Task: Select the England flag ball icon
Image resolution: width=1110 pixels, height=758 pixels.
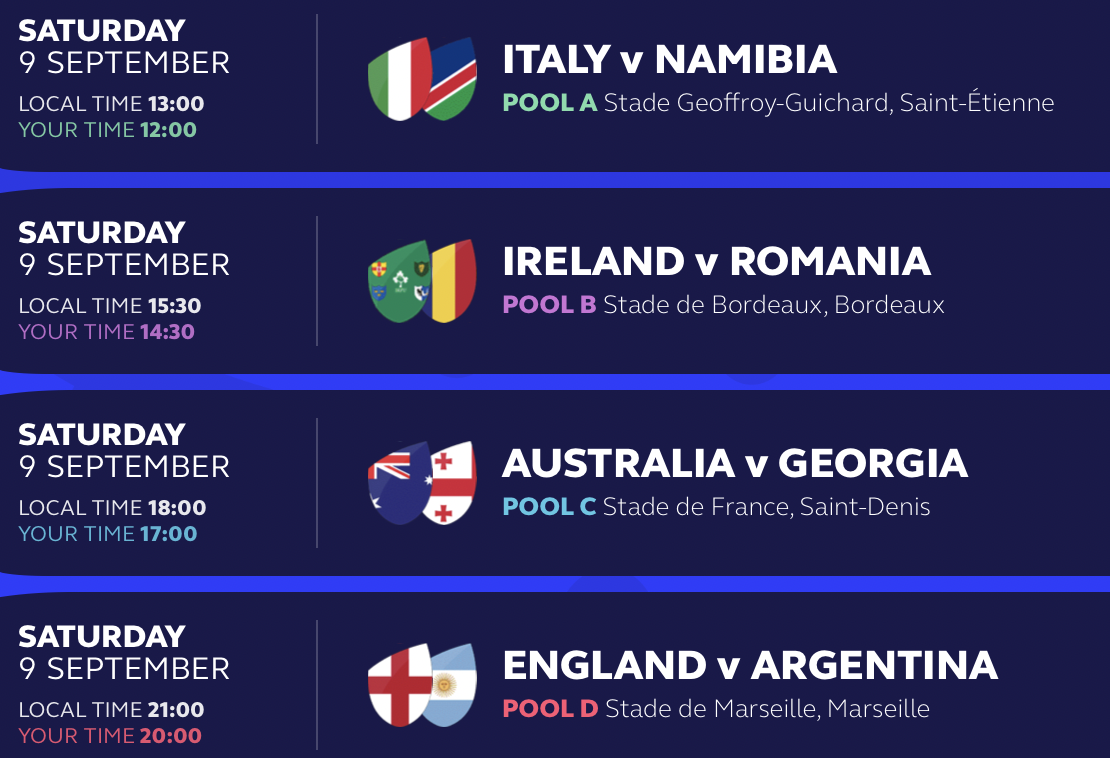Action: click(x=399, y=685)
